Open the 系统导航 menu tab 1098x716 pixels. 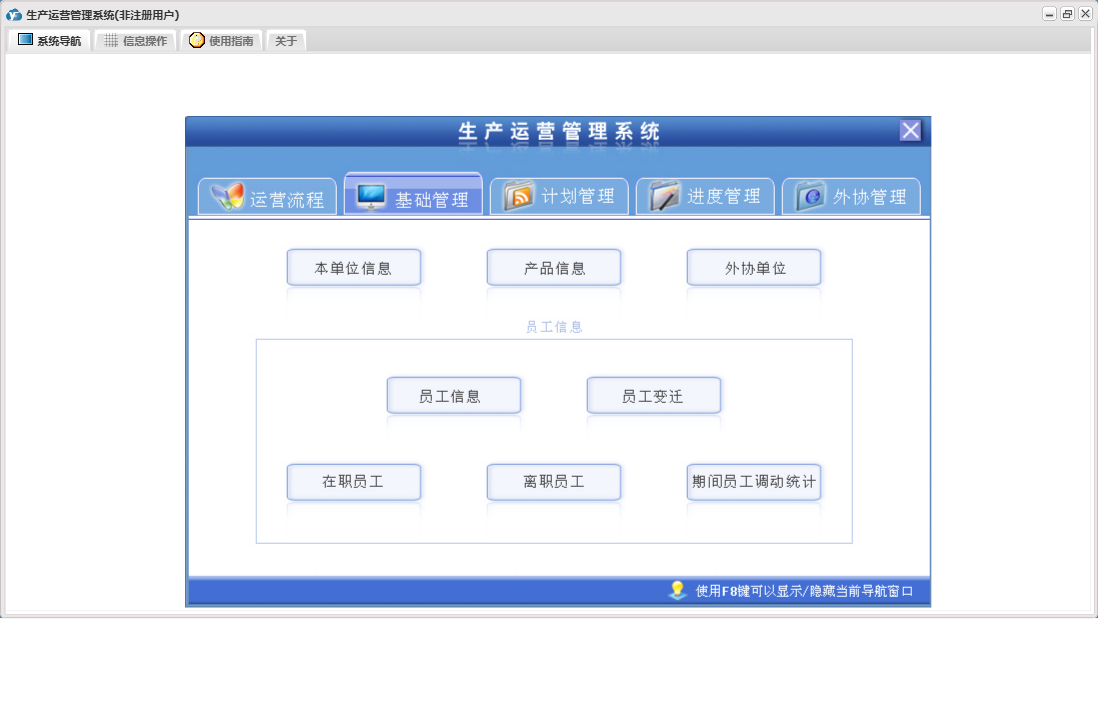(x=50, y=41)
